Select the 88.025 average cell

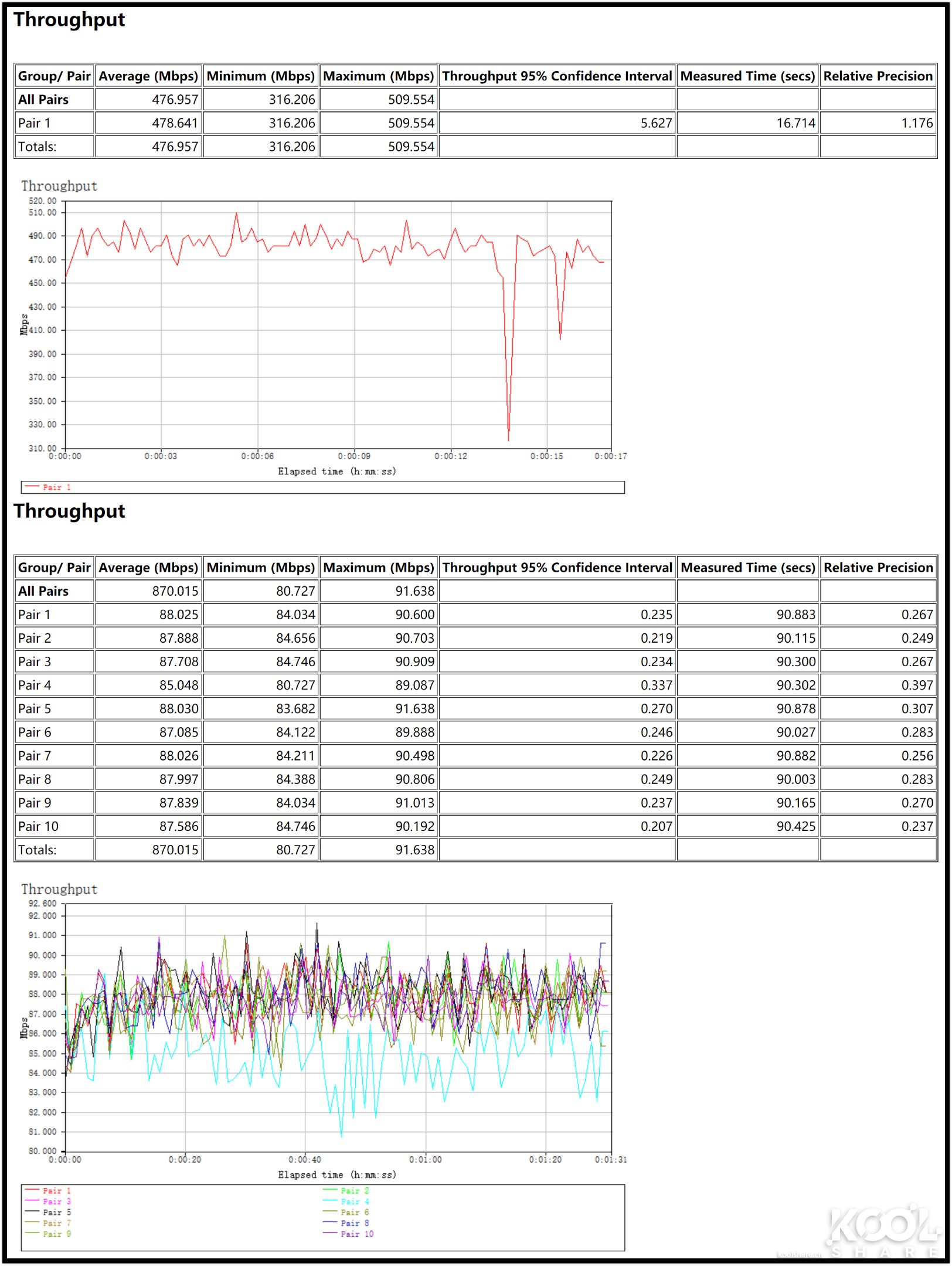tap(149, 615)
